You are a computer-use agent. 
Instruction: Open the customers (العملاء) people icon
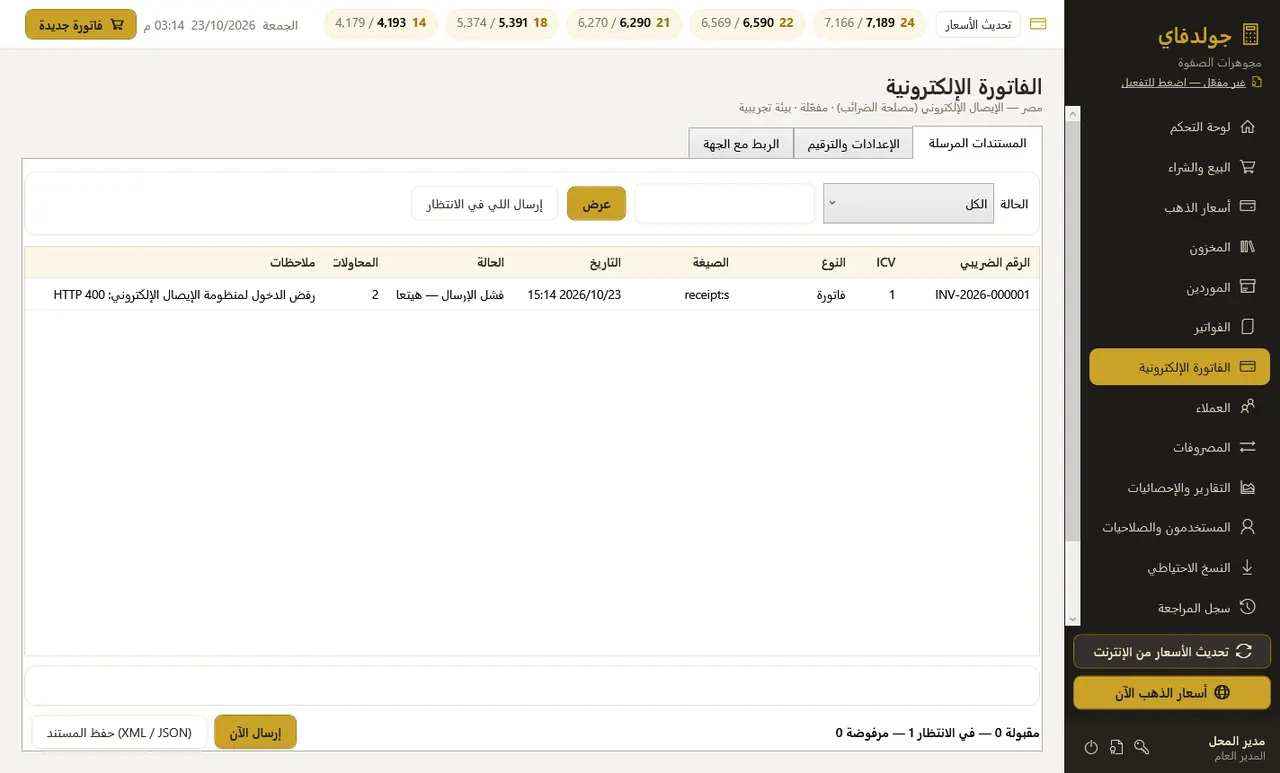1247,407
